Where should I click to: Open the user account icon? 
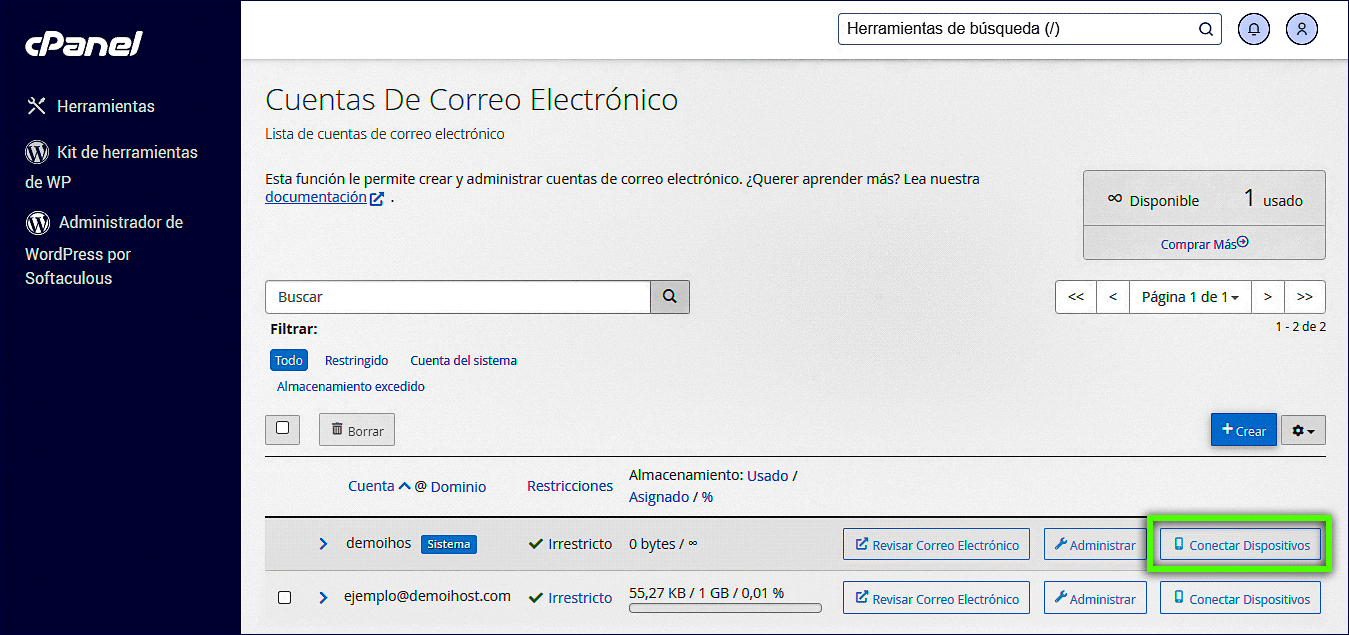(x=1301, y=29)
